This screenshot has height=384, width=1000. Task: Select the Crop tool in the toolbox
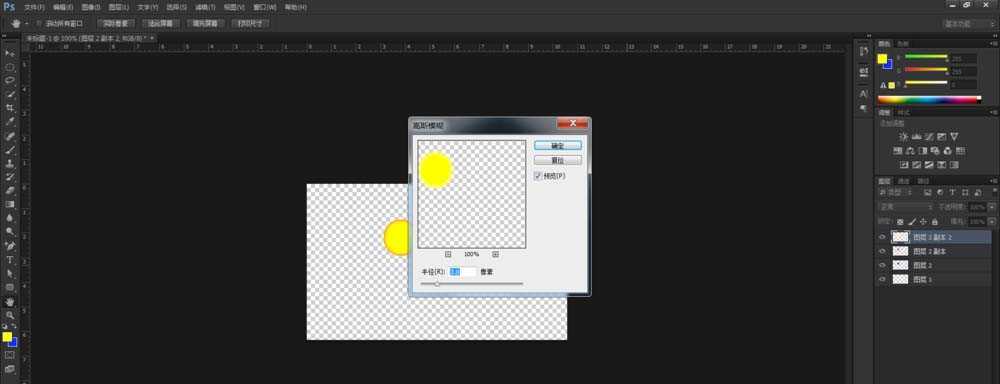pos(10,108)
